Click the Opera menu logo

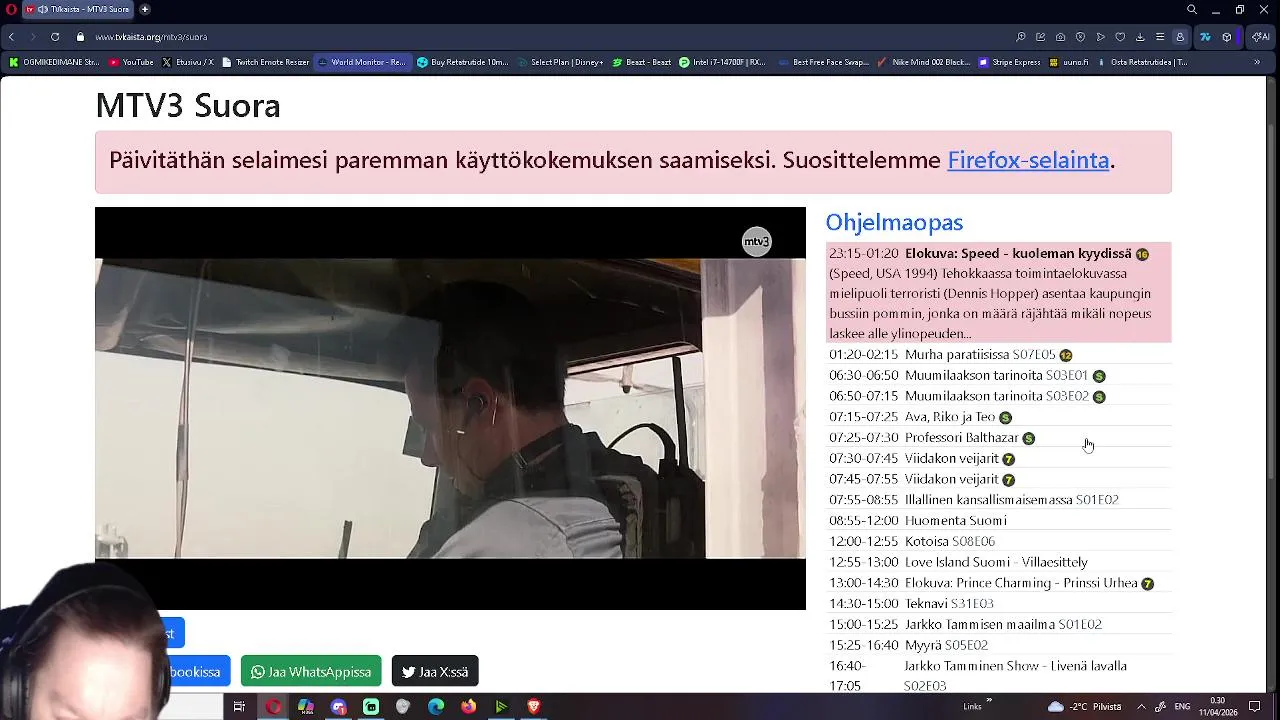pyautogui.click(x=11, y=9)
